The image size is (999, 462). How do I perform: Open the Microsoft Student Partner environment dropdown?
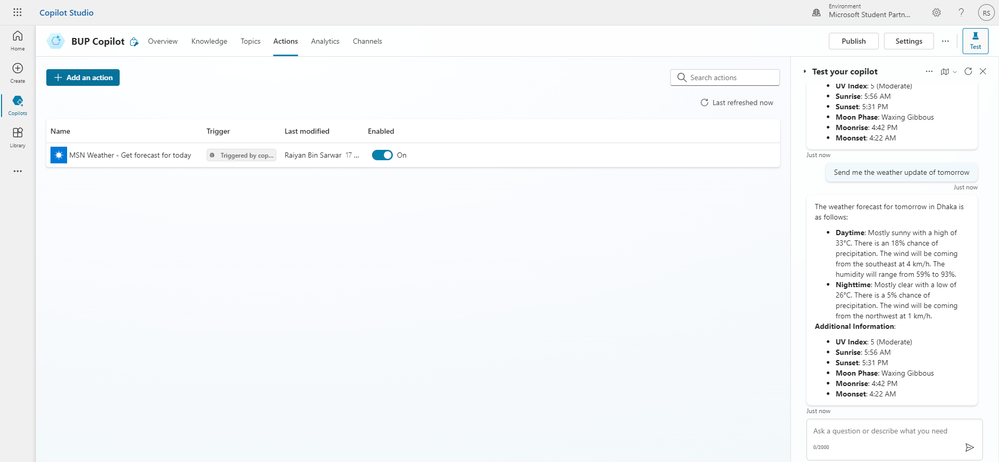point(870,11)
